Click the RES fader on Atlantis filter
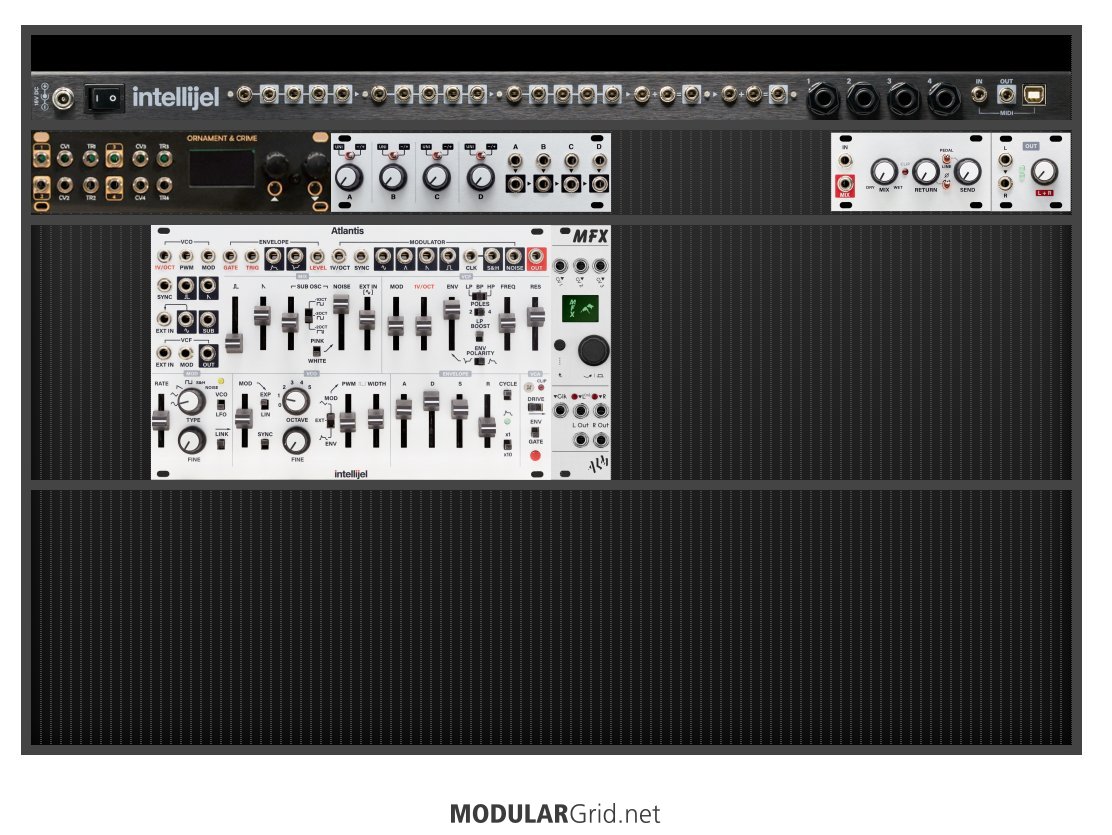Image resolution: width=1112 pixels, height=835 pixels. (535, 316)
